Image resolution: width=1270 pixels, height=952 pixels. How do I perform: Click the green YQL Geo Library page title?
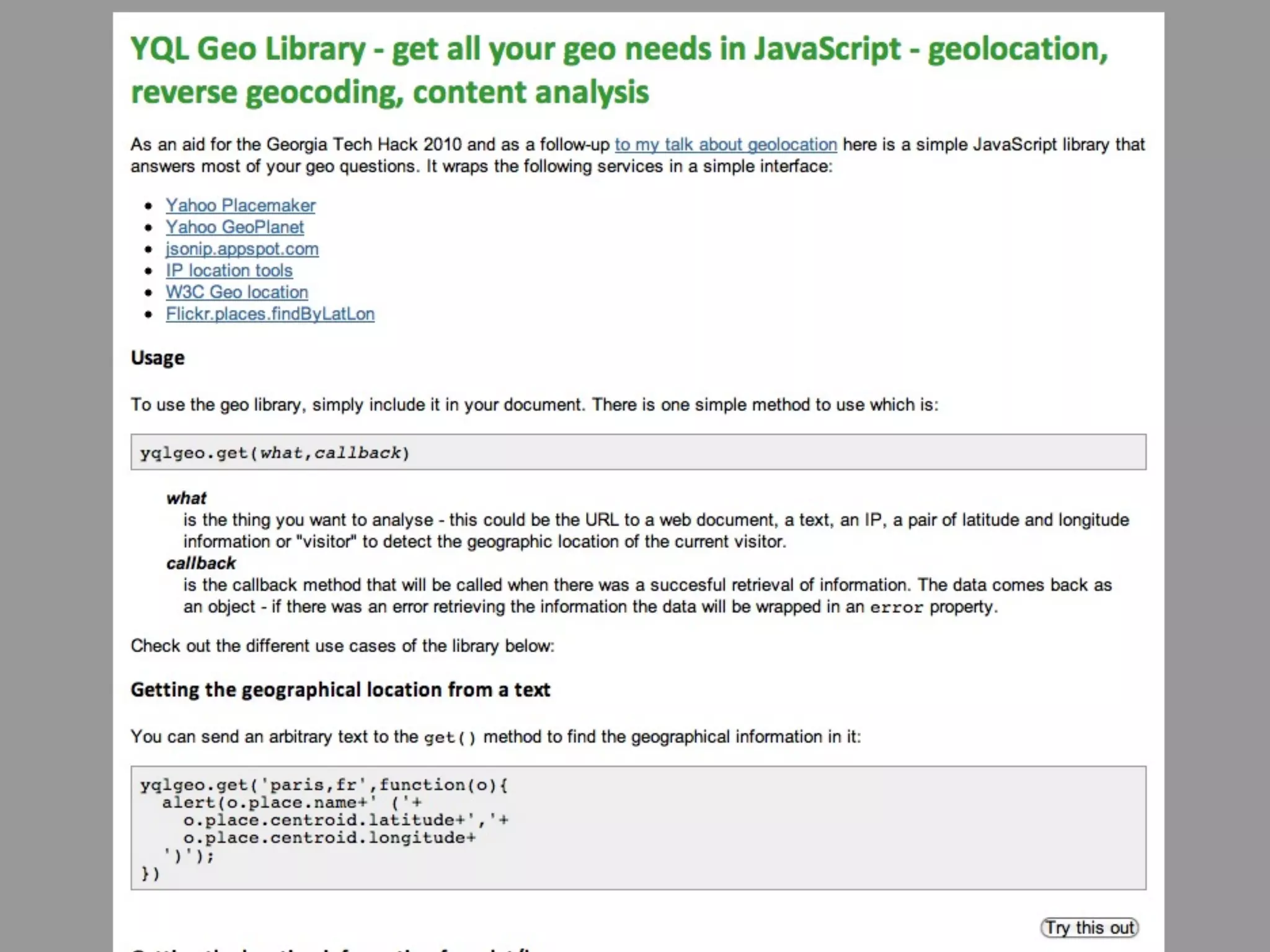click(x=619, y=69)
